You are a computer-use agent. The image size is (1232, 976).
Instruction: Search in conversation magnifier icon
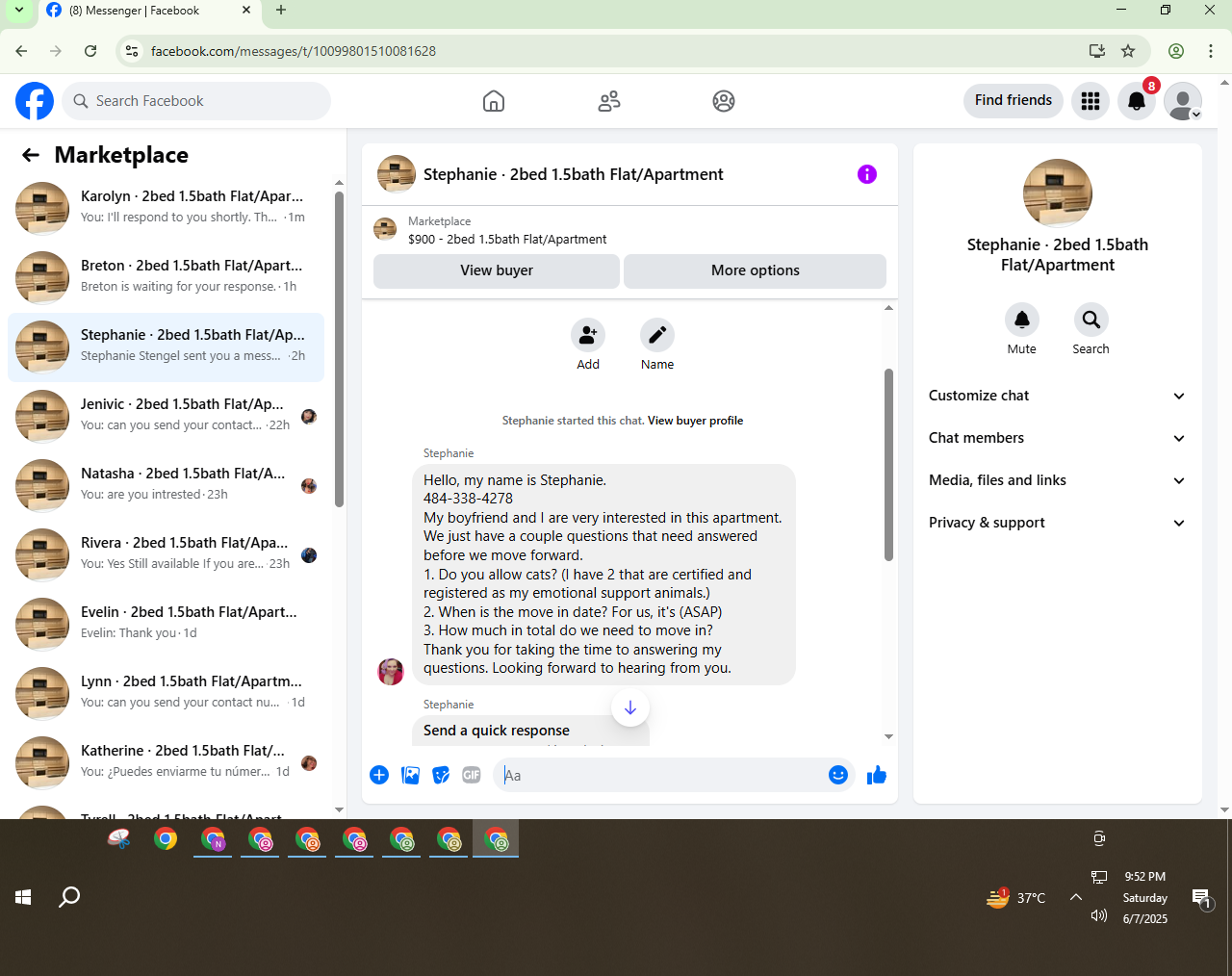click(1091, 320)
